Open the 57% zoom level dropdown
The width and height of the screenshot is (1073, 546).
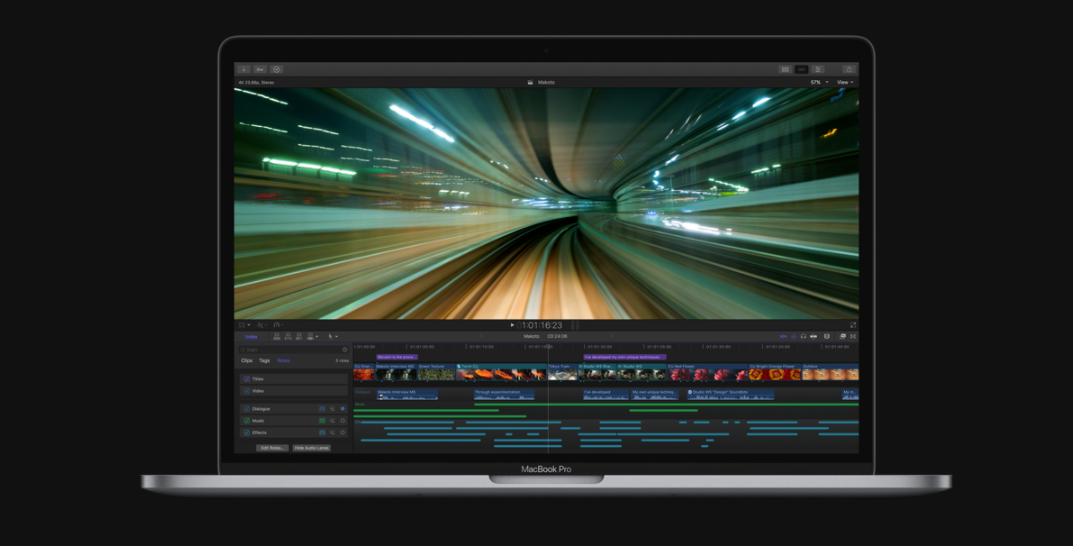point(818,82)
